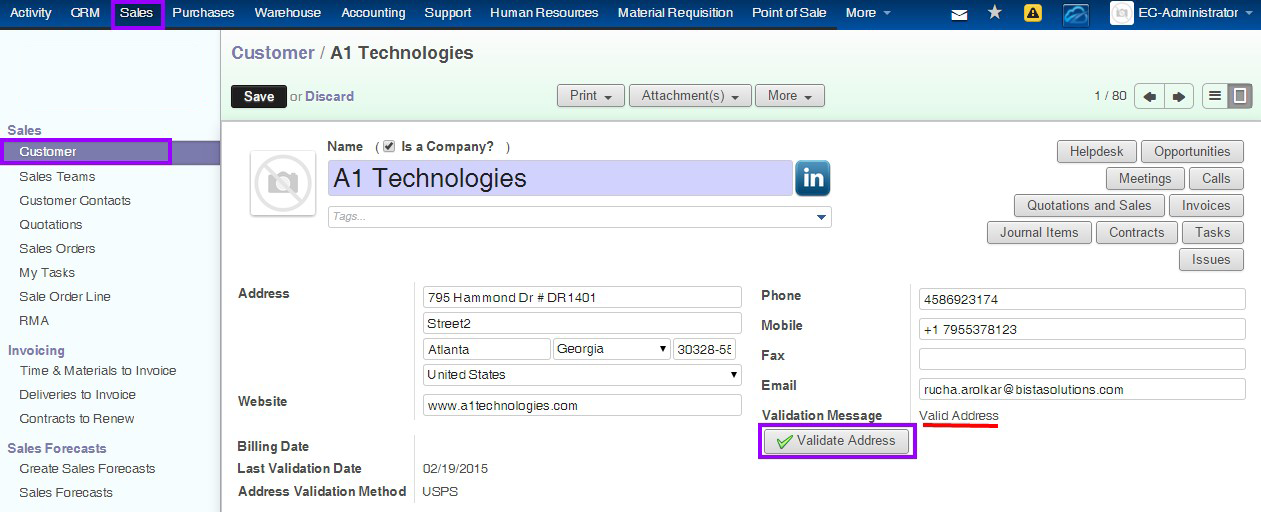Open the Opportunities button
Screen dimensions: 1261x512
1192,152
